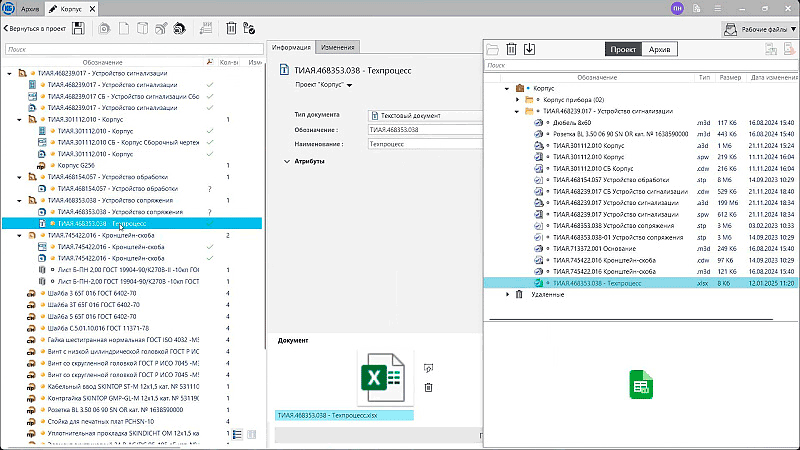
Task: Click download arrow icon in working files
Action: (529, 49)
